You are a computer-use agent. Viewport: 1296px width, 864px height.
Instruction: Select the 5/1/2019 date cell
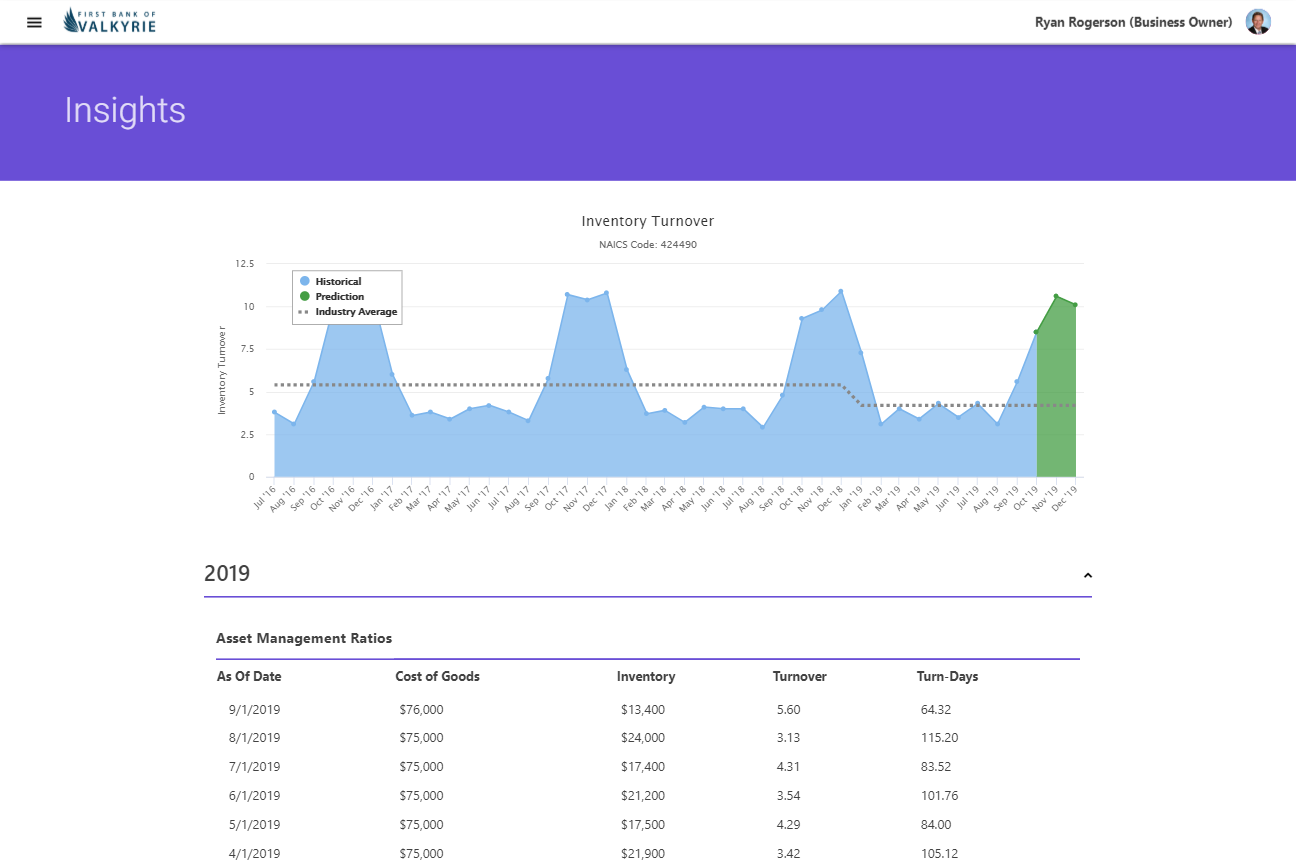click(254, 825)
